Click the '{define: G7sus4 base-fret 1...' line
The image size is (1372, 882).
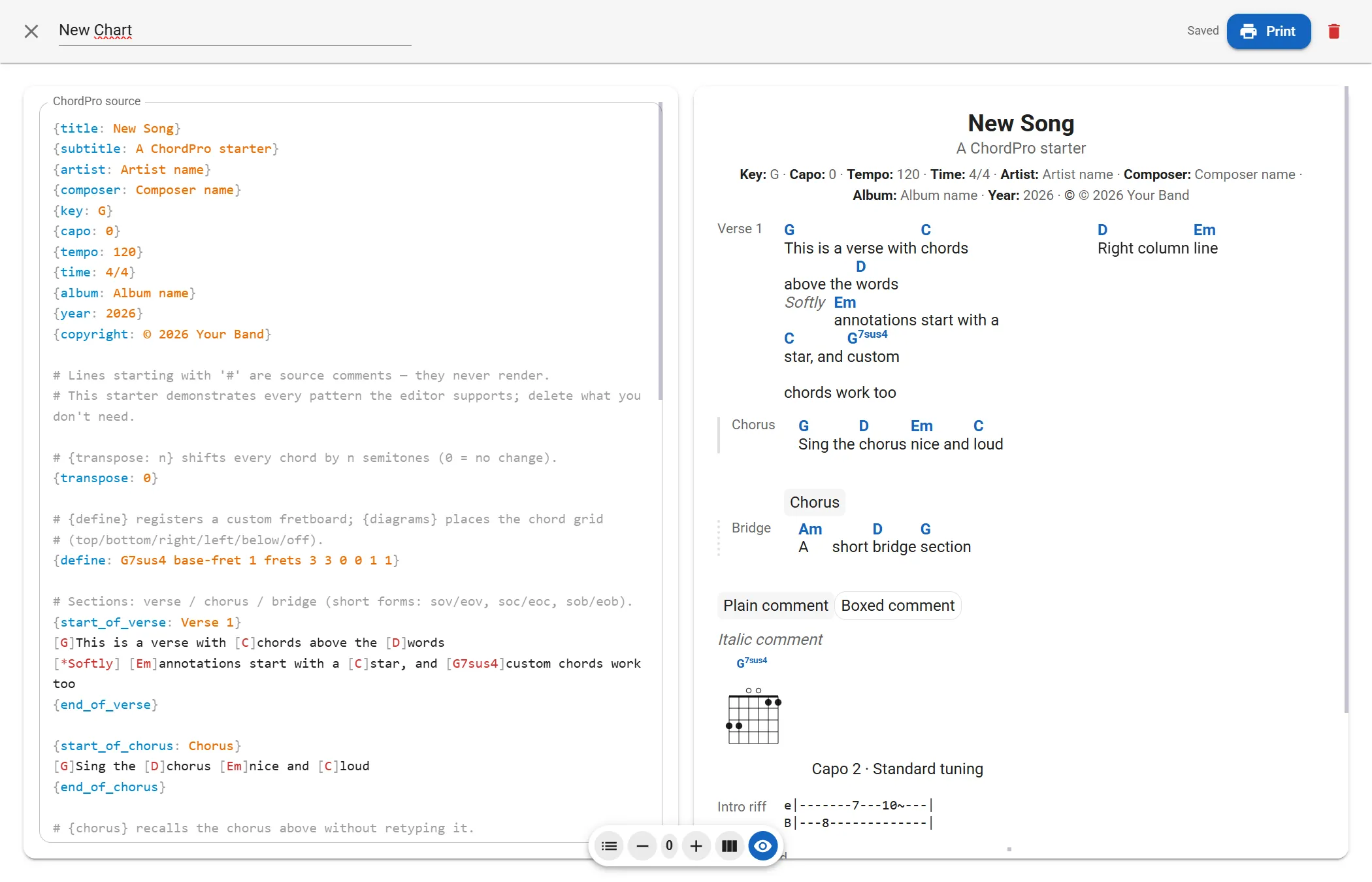click(226, 560)
